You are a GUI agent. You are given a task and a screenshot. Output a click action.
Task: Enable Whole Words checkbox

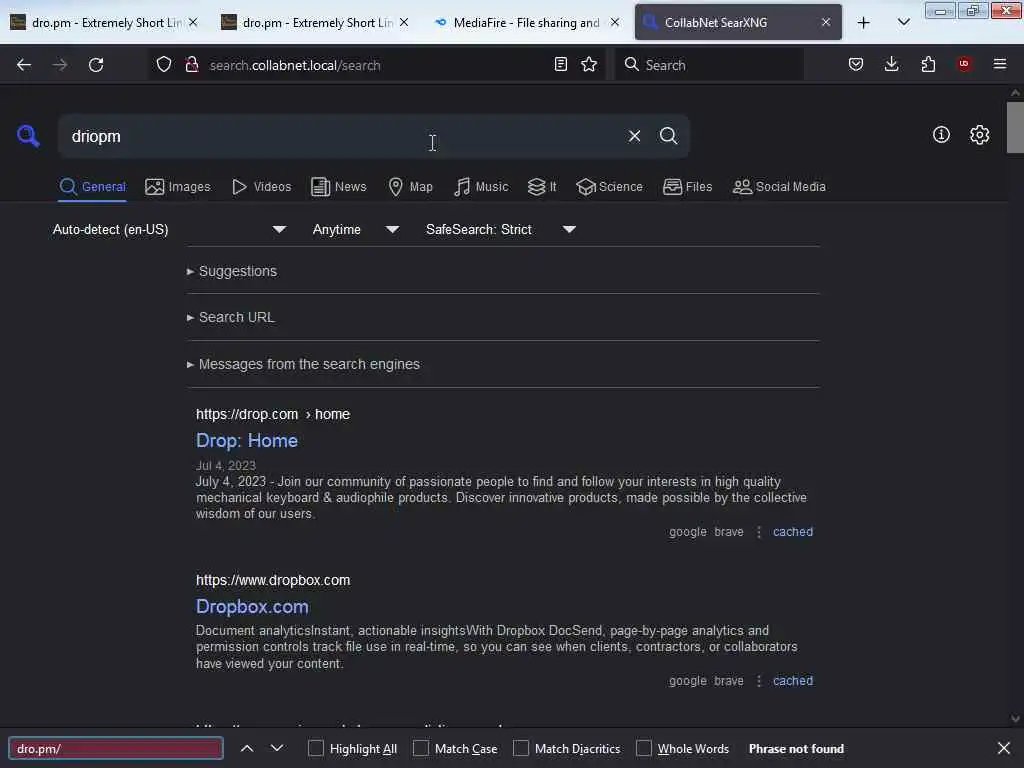[x=644, y=748]
